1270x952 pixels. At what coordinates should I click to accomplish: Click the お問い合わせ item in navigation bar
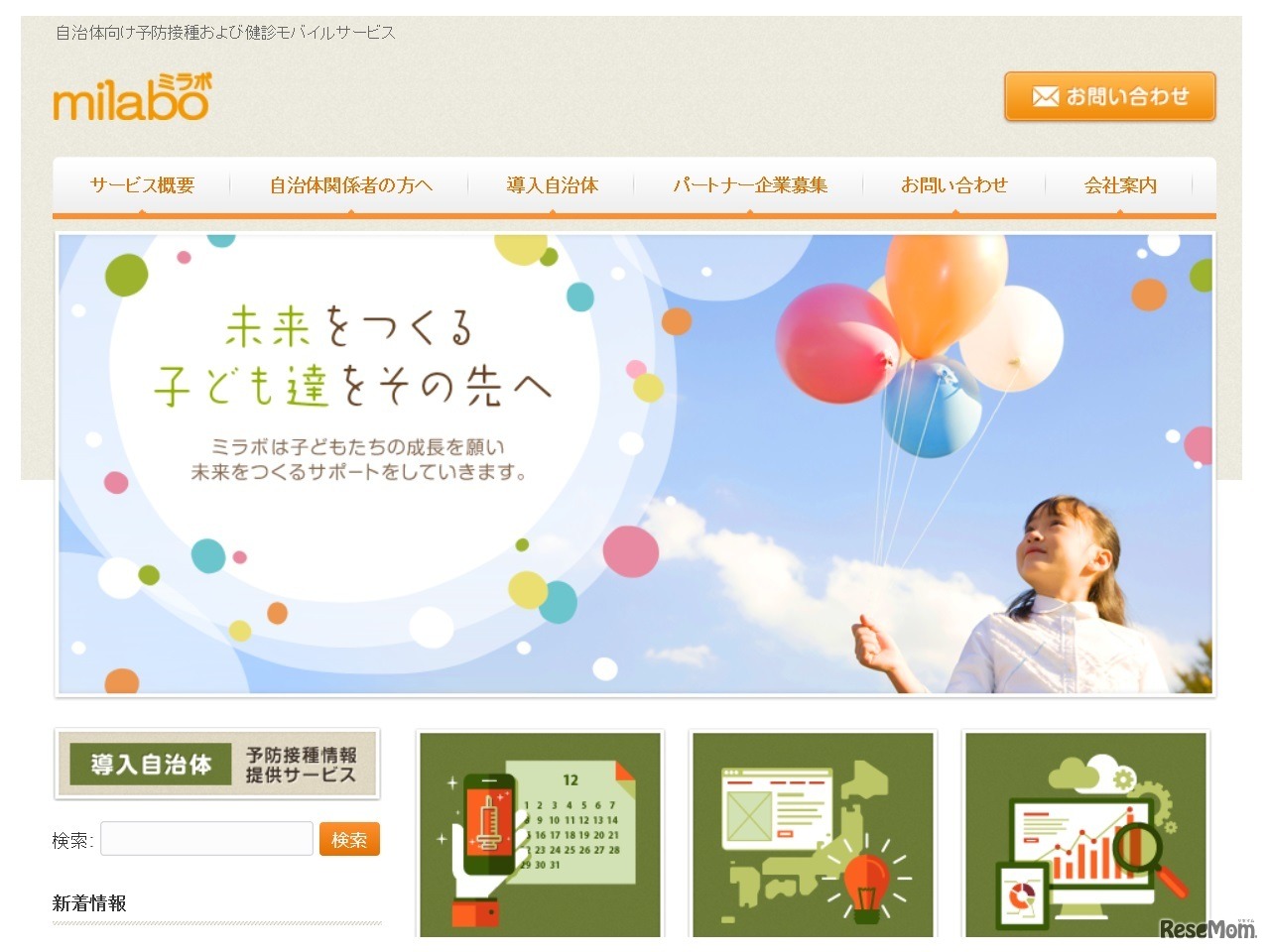click(953, 185)
